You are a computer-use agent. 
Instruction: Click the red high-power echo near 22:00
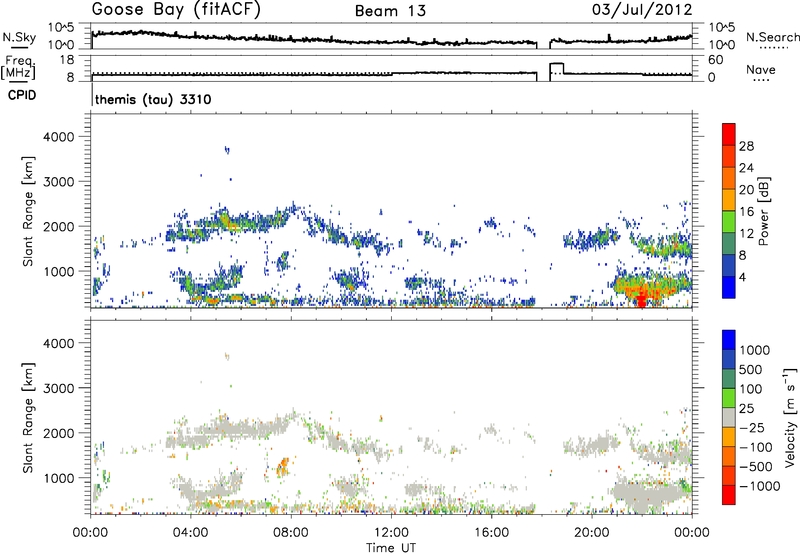click(x=642, y=297)
